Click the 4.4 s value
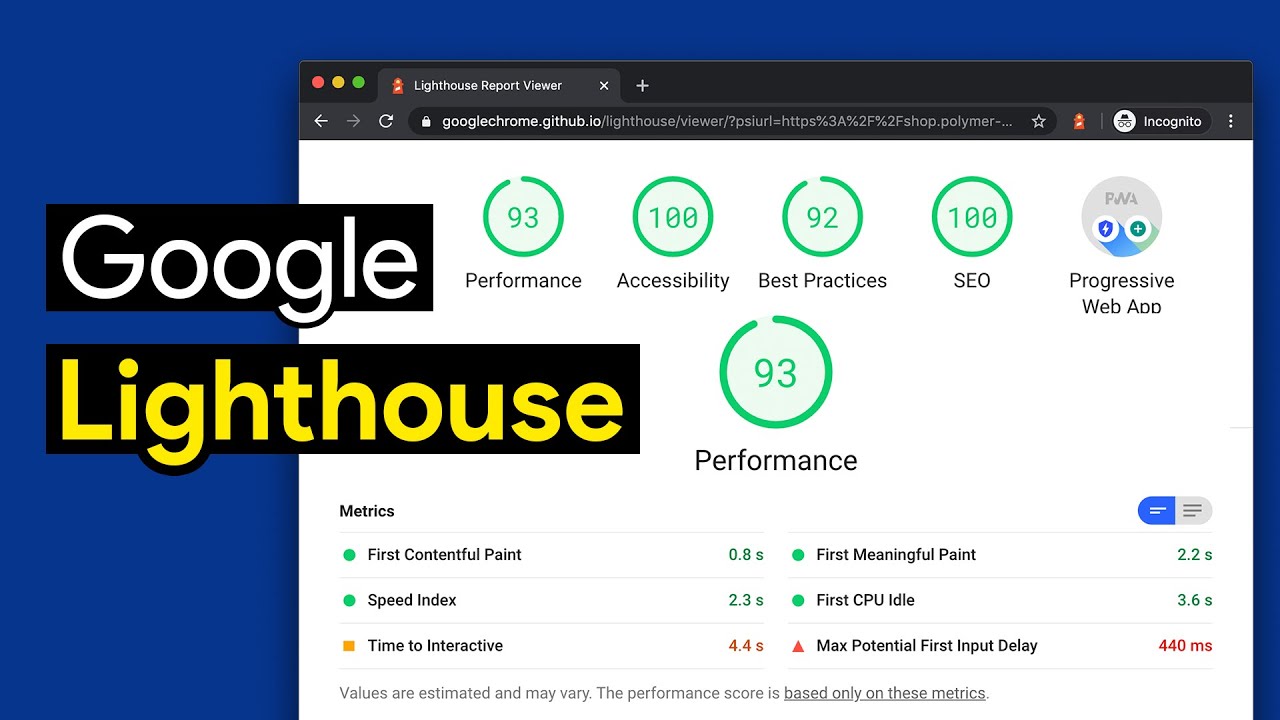The height and width of the screenshot is (720, 1280). (746, 646)
